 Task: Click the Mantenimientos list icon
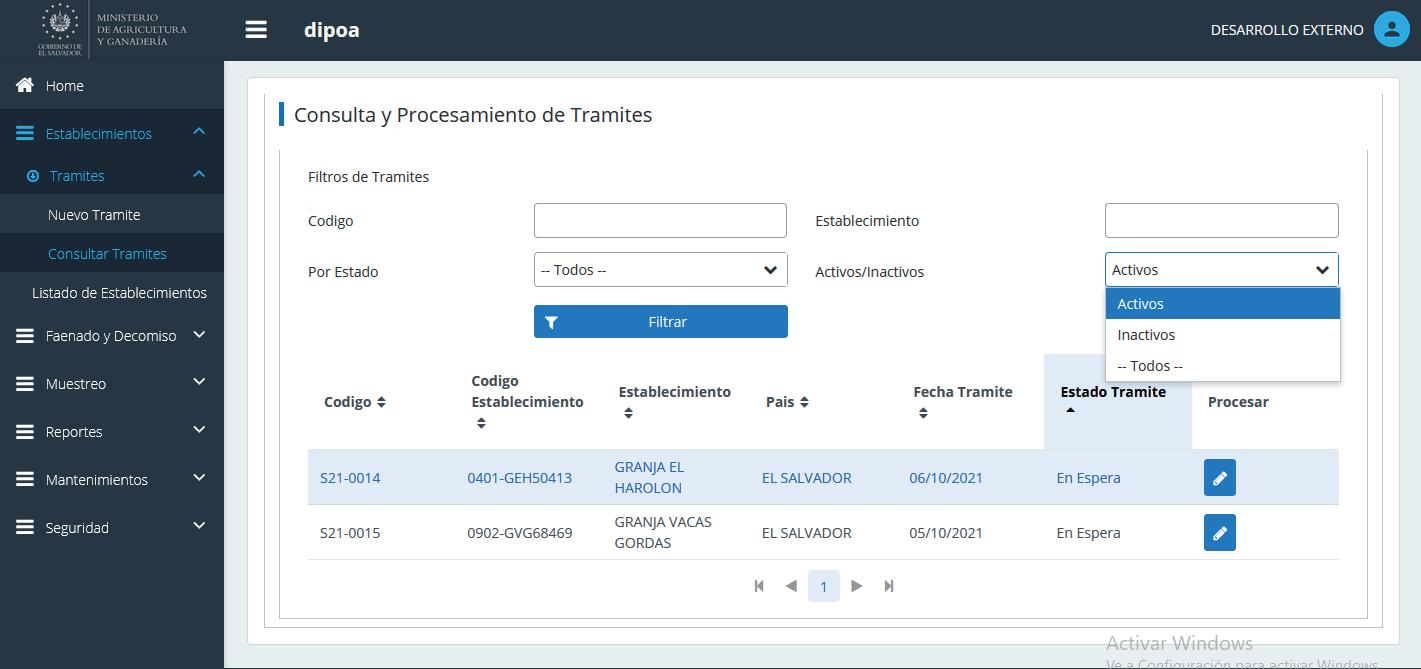(25, 480)
